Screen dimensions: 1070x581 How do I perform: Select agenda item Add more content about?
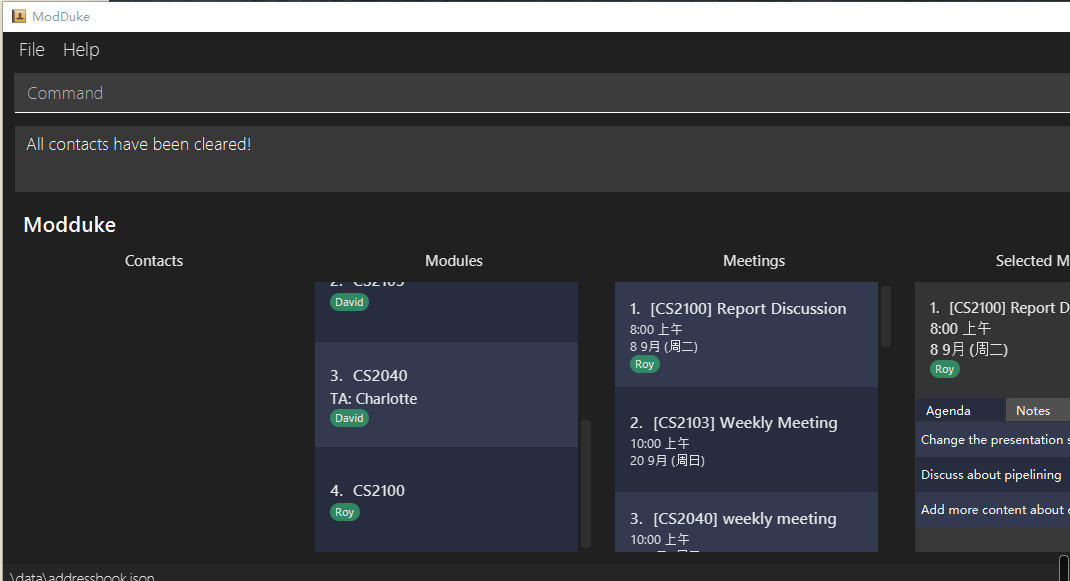pyautogui.click(x=992, y=509)
